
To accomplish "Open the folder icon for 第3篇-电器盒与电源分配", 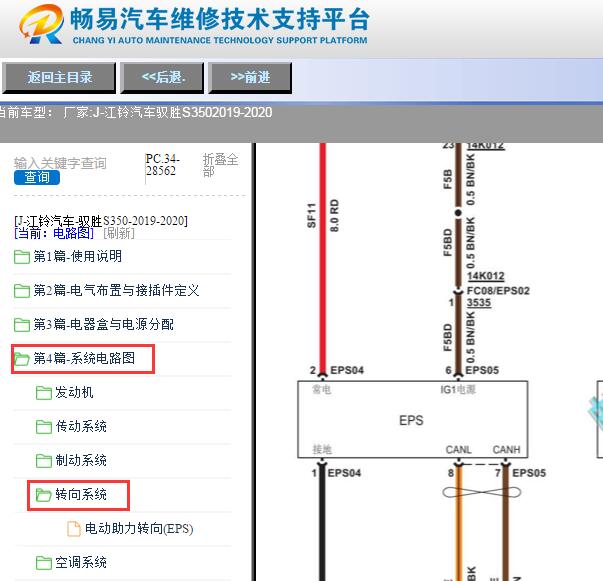I will click(x=22, y=325).
